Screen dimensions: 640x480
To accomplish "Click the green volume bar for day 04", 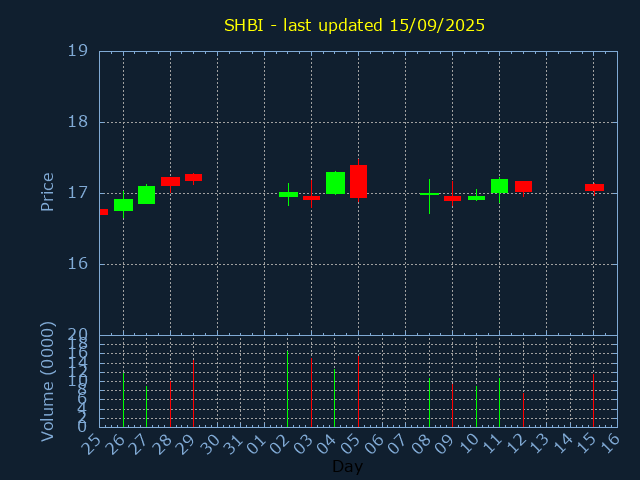I will (335, 398).
